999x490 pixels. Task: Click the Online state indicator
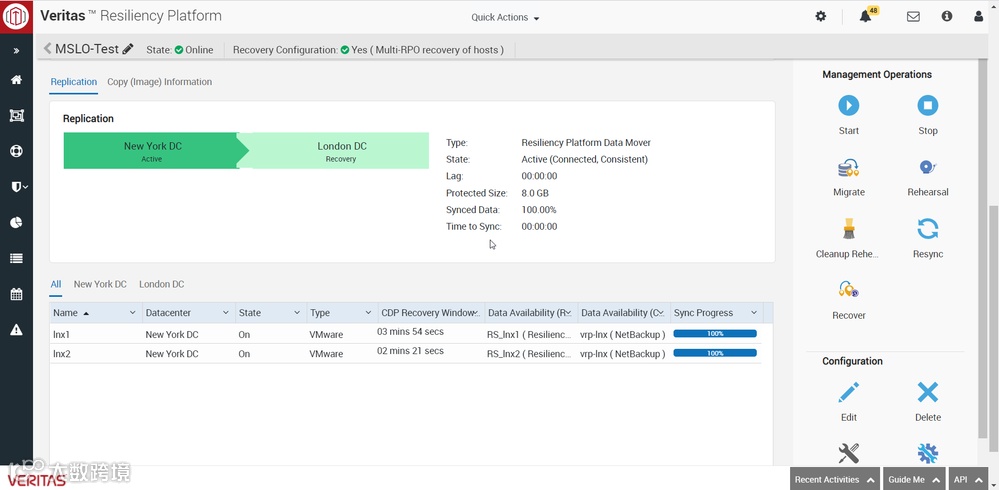[194, 50]
